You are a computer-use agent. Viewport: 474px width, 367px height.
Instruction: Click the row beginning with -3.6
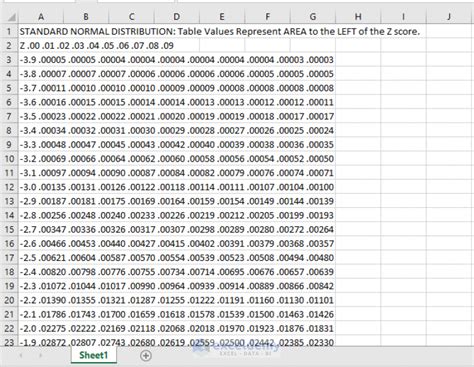(177, 102)
